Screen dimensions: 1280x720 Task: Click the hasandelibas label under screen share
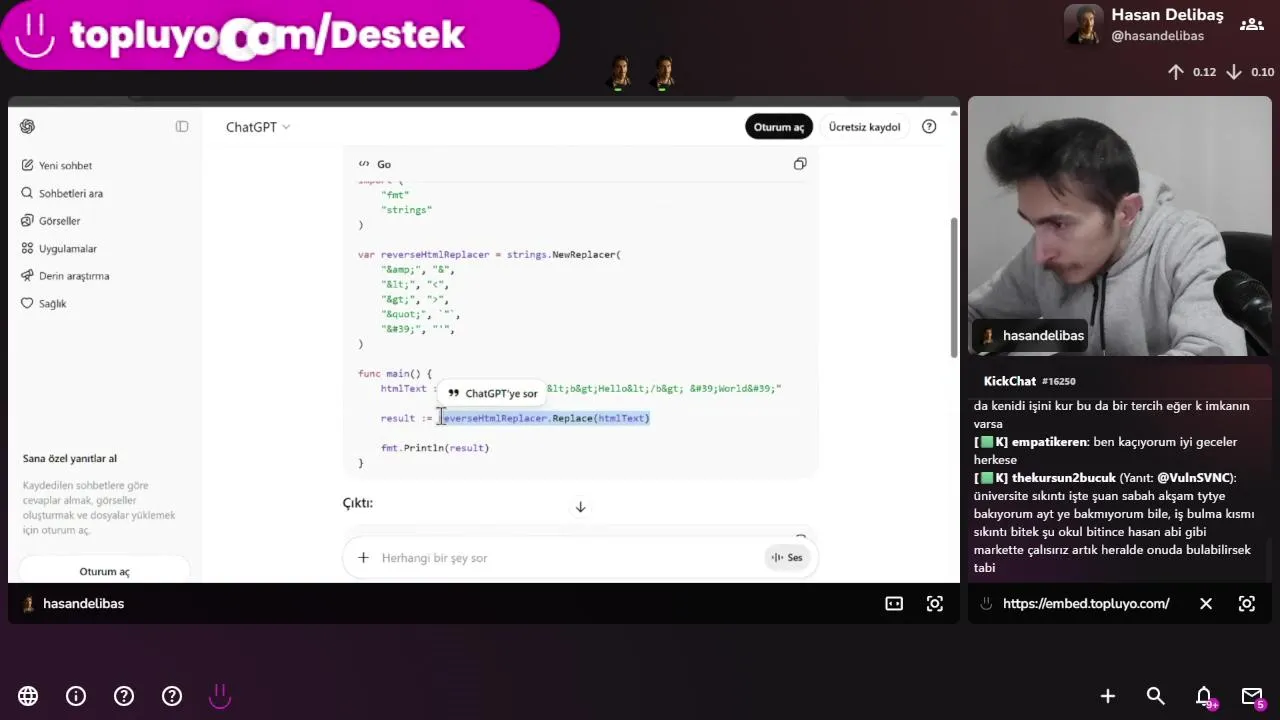[x=83, y=604]
